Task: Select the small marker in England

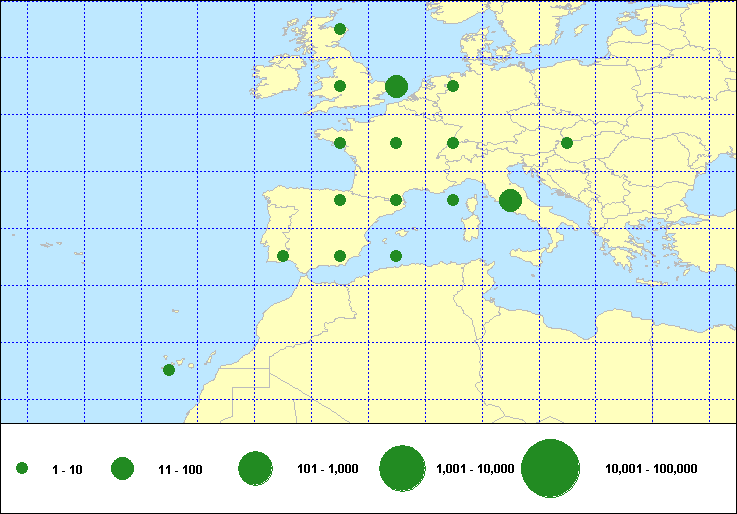Action: click(x=340, y=86)
